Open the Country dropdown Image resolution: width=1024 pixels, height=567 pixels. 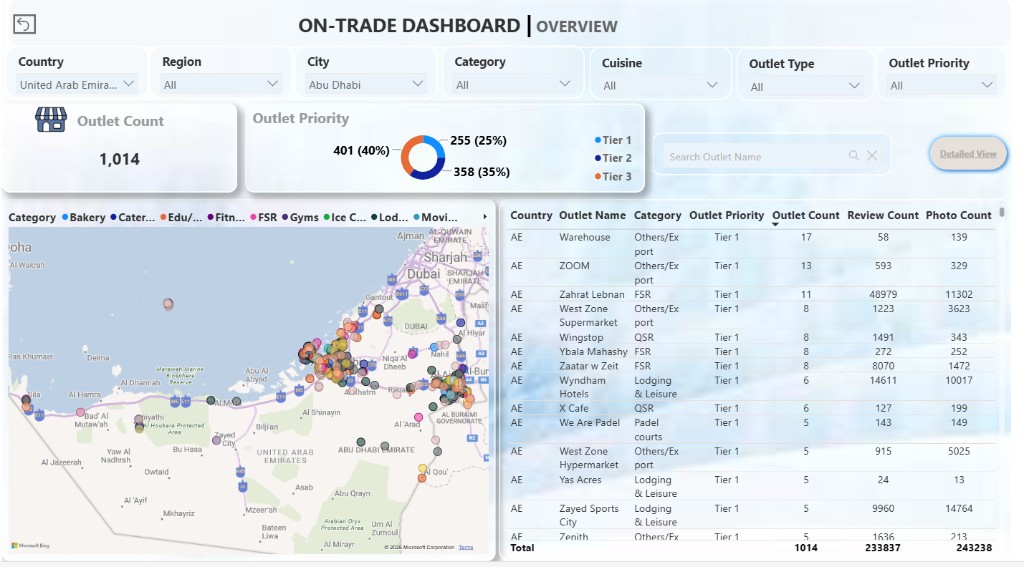76,84
